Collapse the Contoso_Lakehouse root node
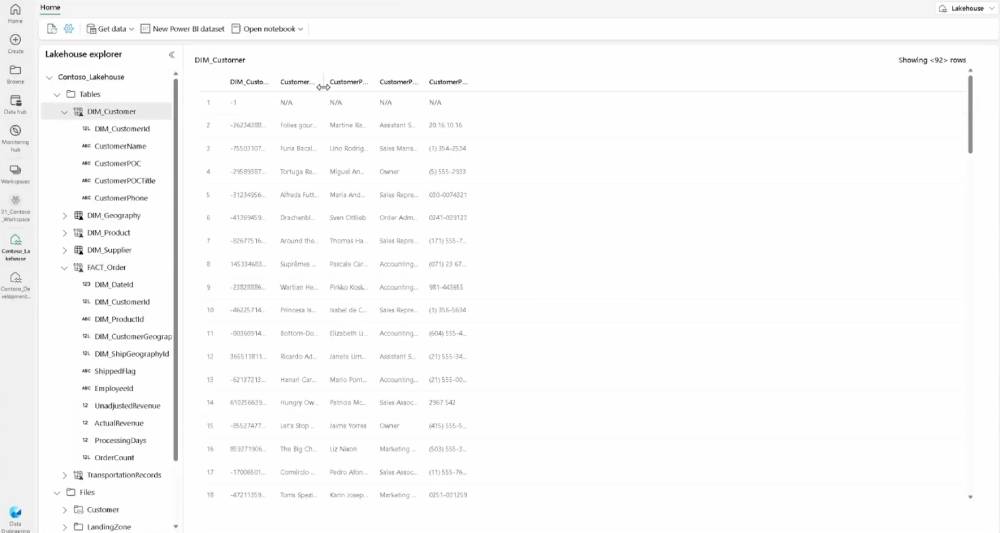 click(x=50, y=77)
